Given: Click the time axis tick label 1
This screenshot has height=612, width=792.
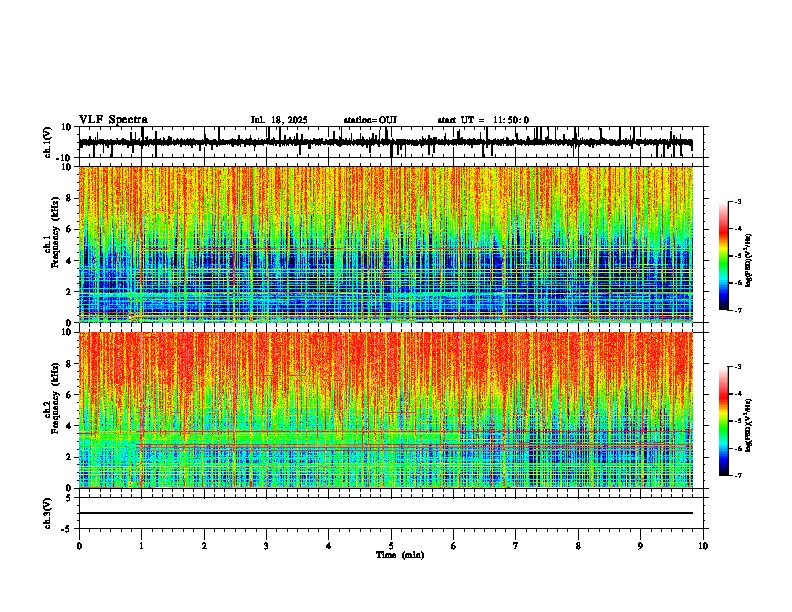Looking at the screenshot, I should pyautogui.click(x=141, y=546).
